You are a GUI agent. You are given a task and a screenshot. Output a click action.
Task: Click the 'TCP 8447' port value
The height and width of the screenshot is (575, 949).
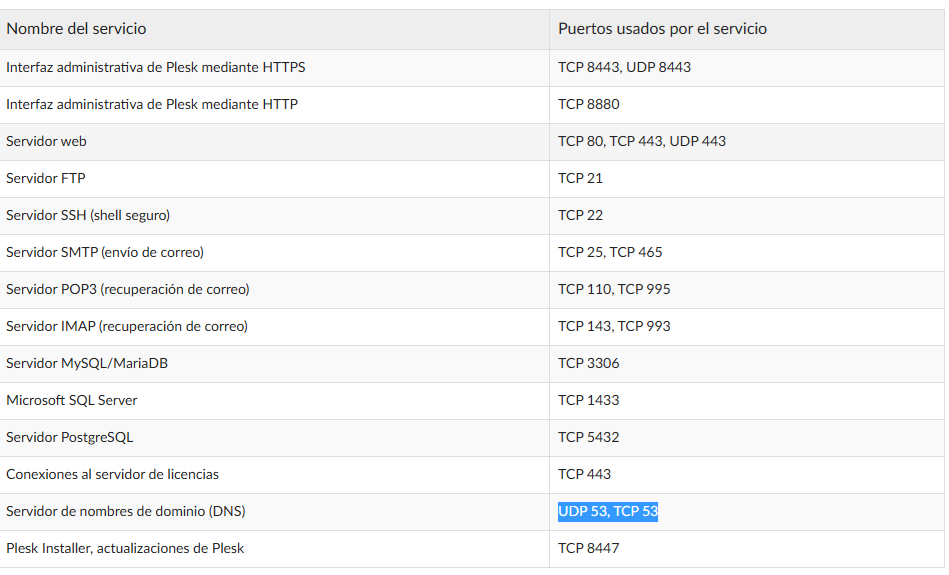point(588,548)
